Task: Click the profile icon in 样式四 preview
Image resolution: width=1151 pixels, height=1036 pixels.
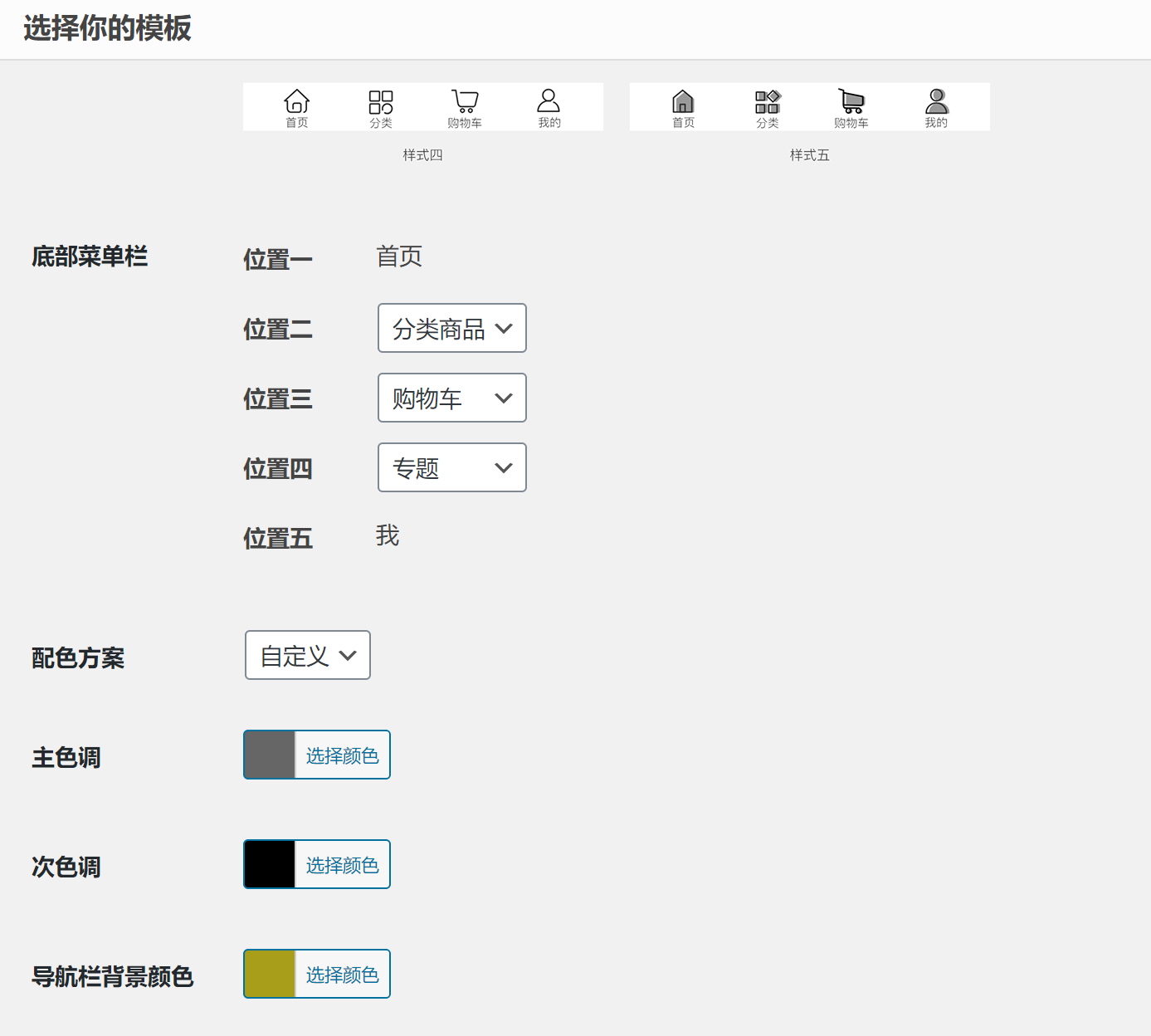Action: pyautogui.click(x=549, y=101)
